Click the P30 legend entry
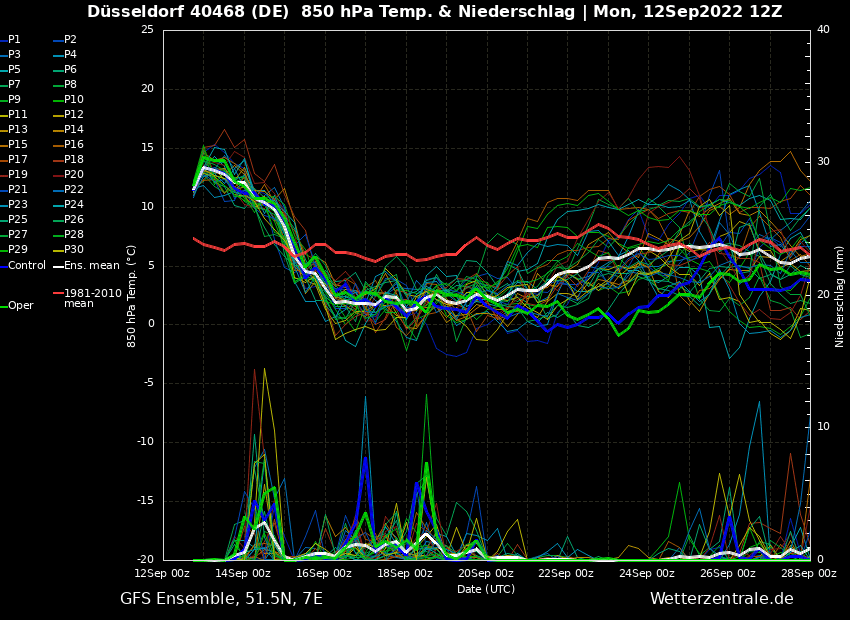The height and width of the screenshot is (620, 850). pyautogui.click(x=74, y=249)
